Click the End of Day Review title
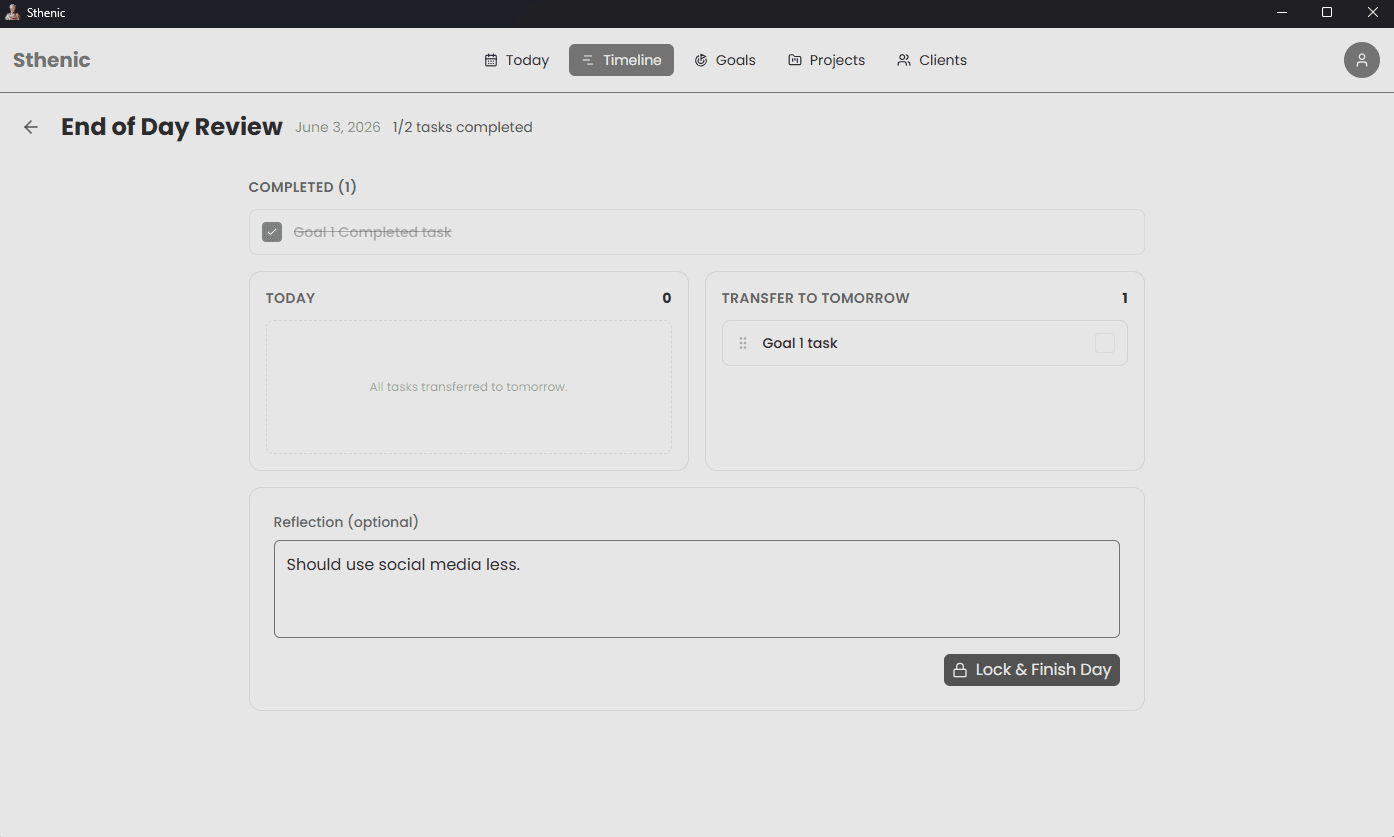Viewport: 1394px width, 837px height. [172, 127]
